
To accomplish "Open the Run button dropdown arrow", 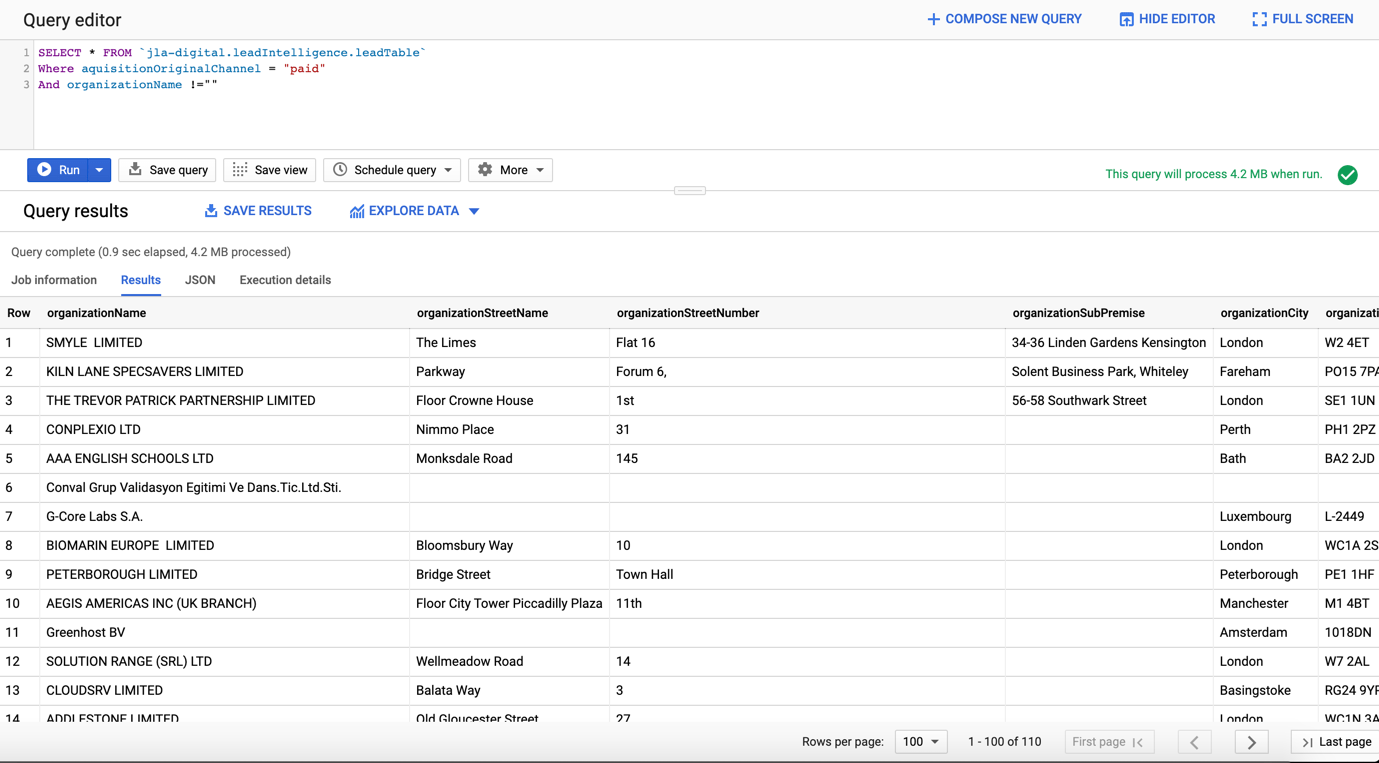I will [x=99, y=170].
